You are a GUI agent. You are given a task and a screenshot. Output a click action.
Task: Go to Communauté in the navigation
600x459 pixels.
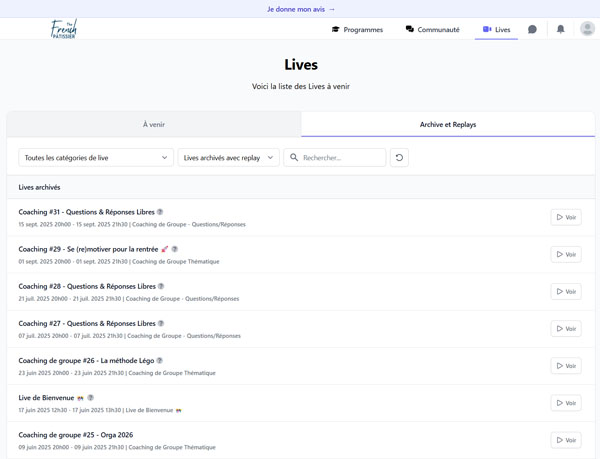432,30
